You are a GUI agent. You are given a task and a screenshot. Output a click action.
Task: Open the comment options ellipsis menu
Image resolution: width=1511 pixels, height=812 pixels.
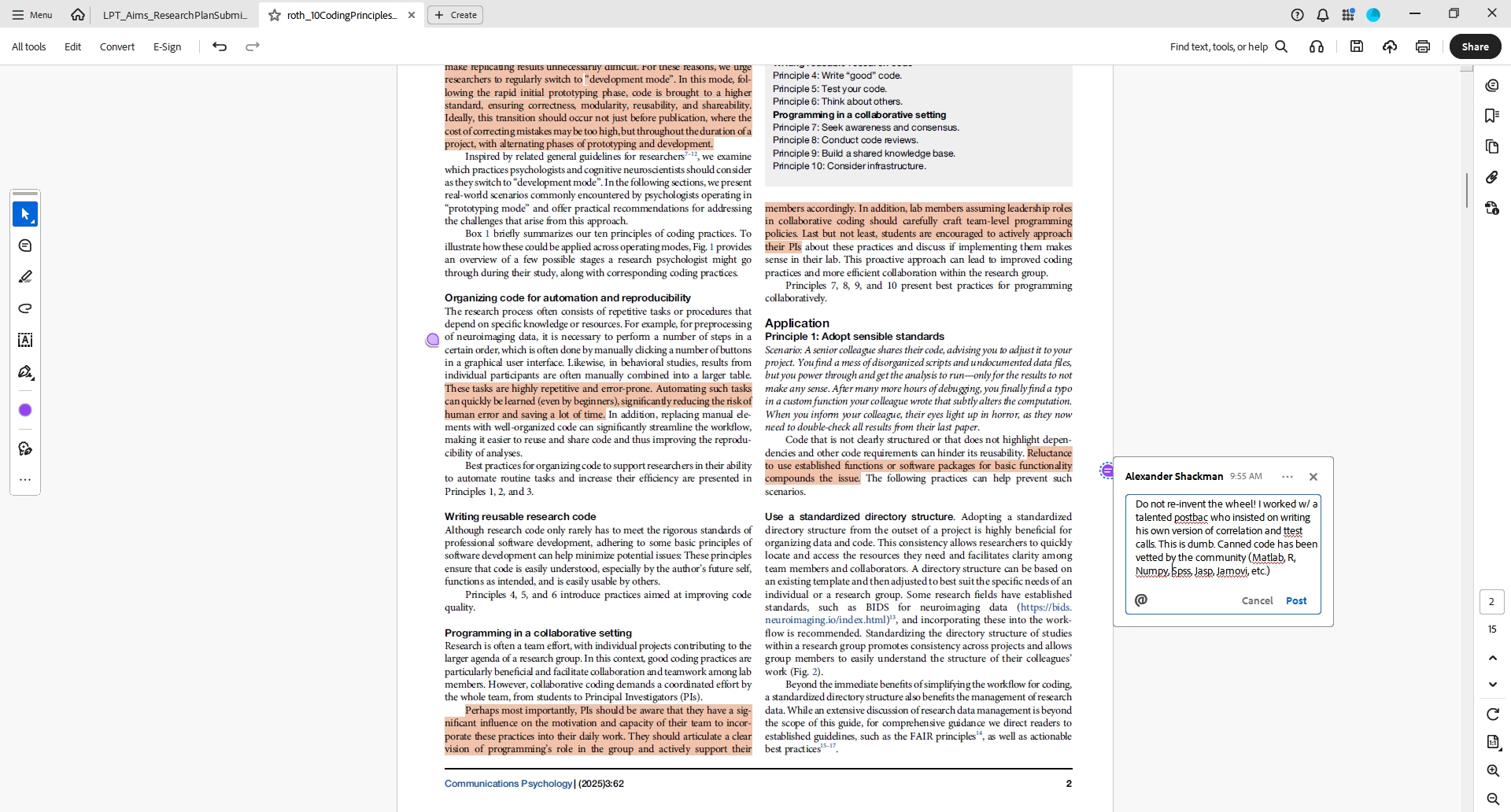(x=1287, y=477)
